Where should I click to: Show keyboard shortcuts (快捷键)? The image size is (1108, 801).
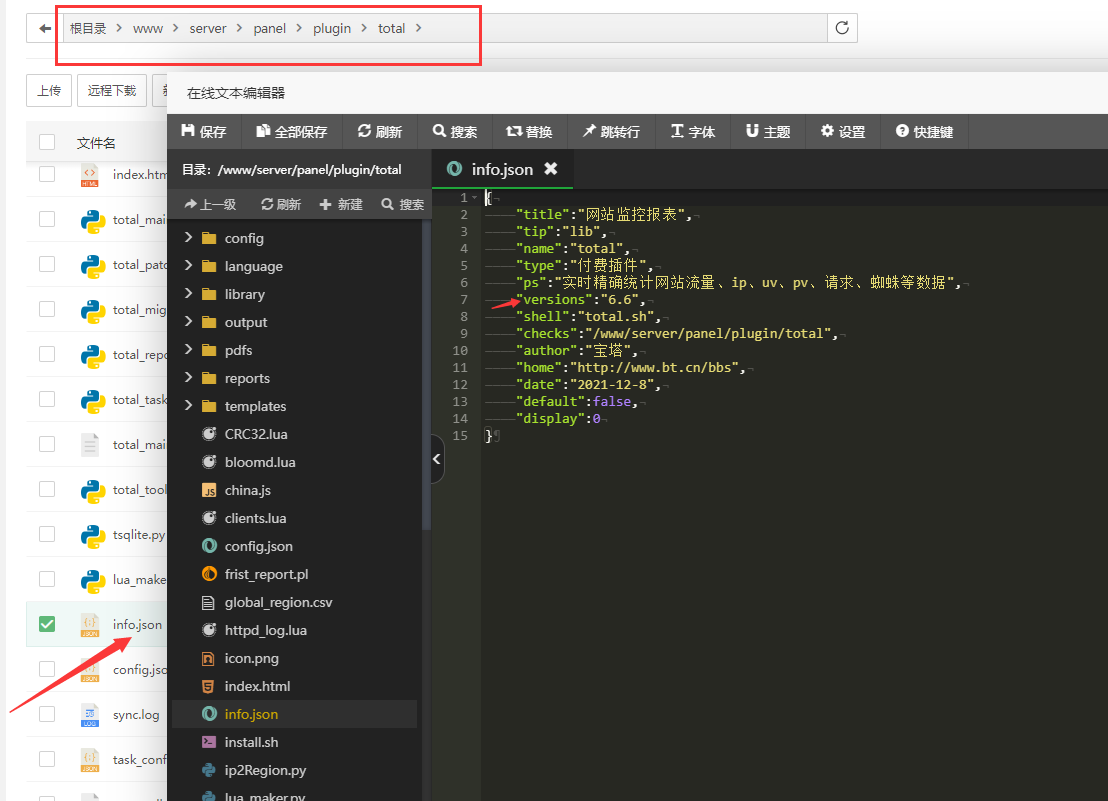924,131
